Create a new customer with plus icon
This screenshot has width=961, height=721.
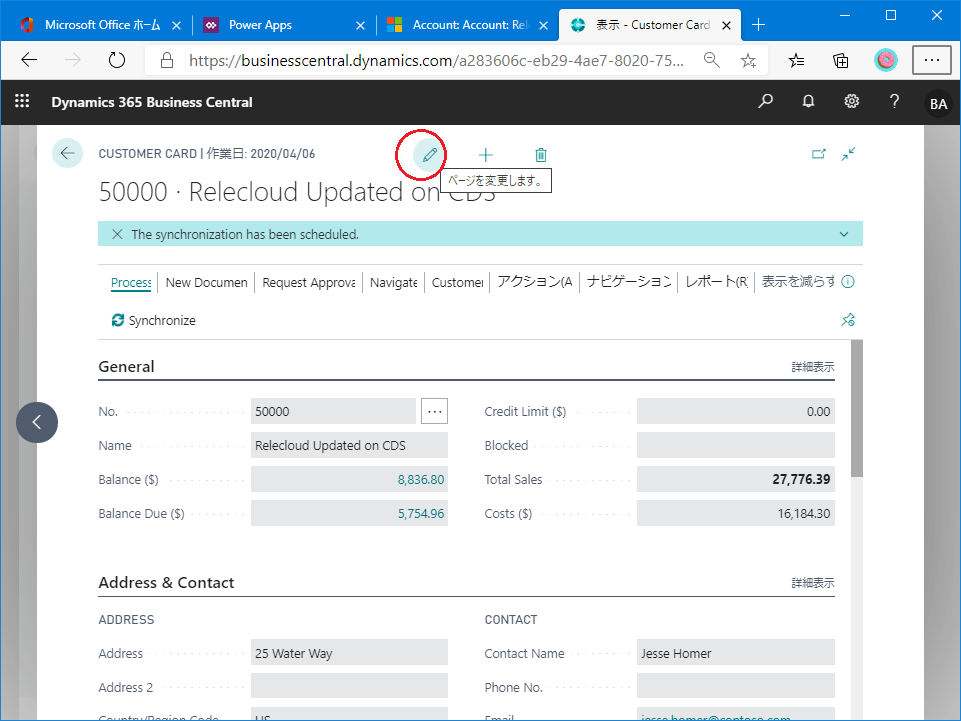coord(485,154)
